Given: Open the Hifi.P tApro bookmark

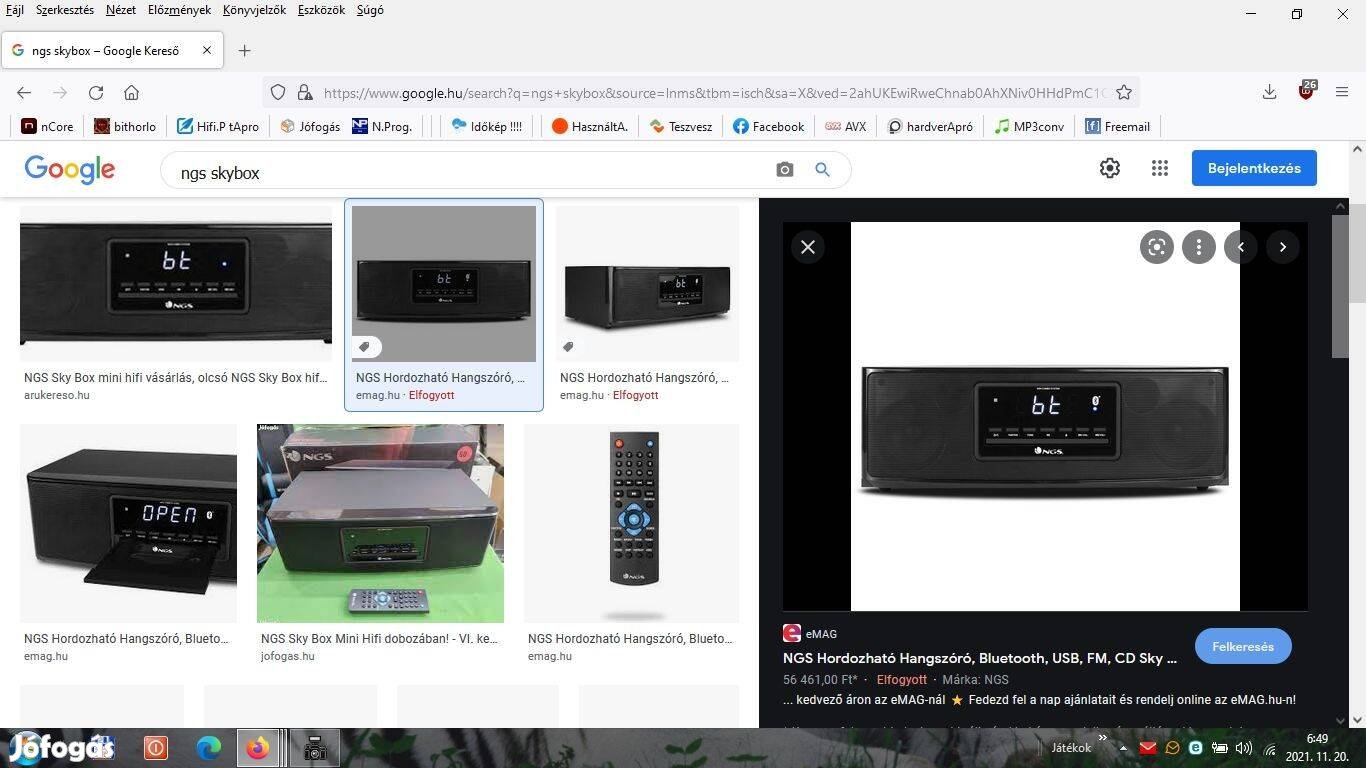Looking at the screenshot, I should (218, 126).
